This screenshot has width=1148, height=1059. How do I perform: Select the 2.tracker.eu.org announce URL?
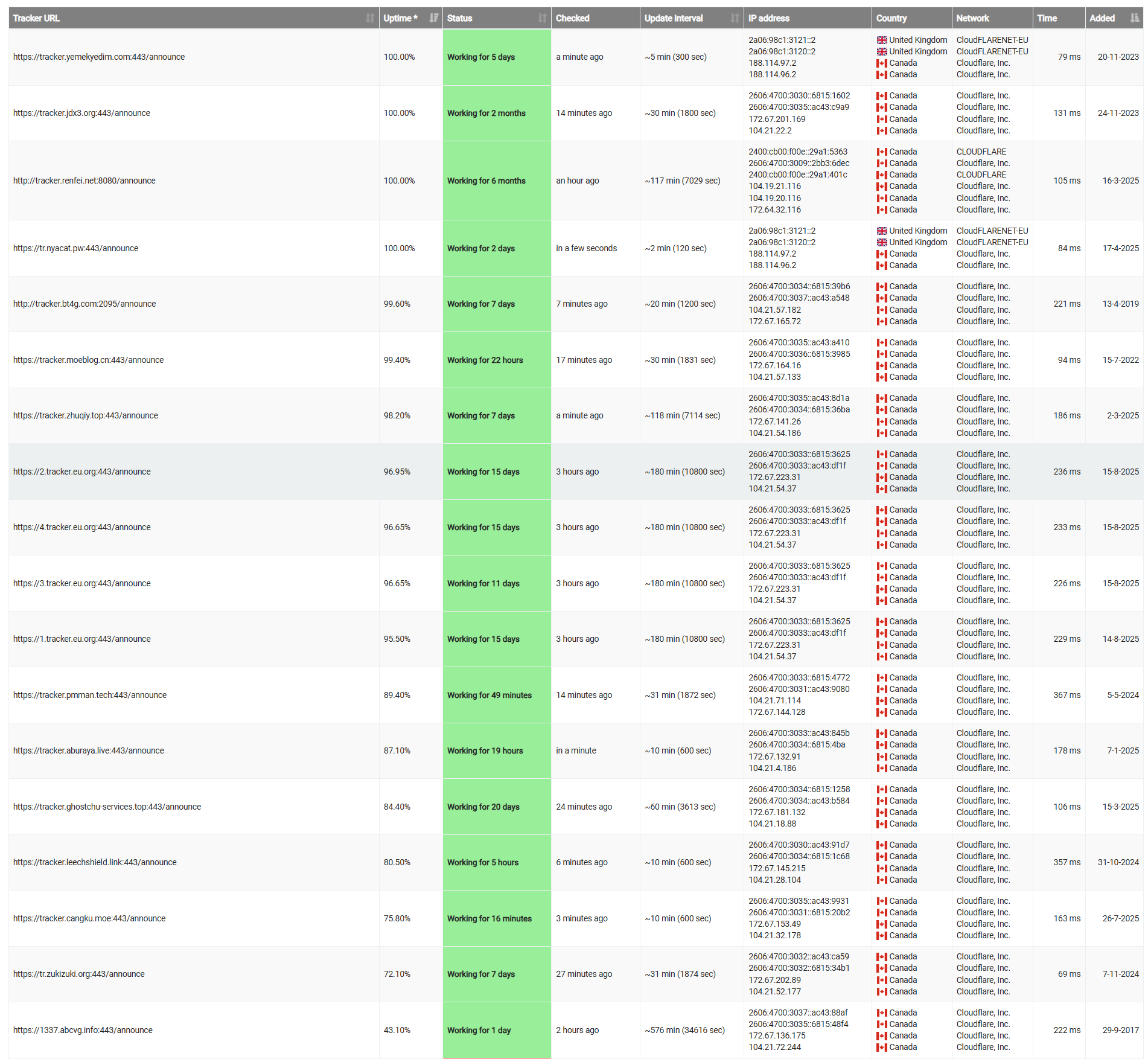point(82,472)
